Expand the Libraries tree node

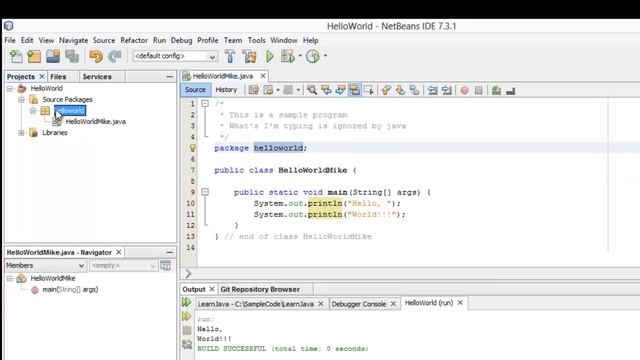click(22, 133)
